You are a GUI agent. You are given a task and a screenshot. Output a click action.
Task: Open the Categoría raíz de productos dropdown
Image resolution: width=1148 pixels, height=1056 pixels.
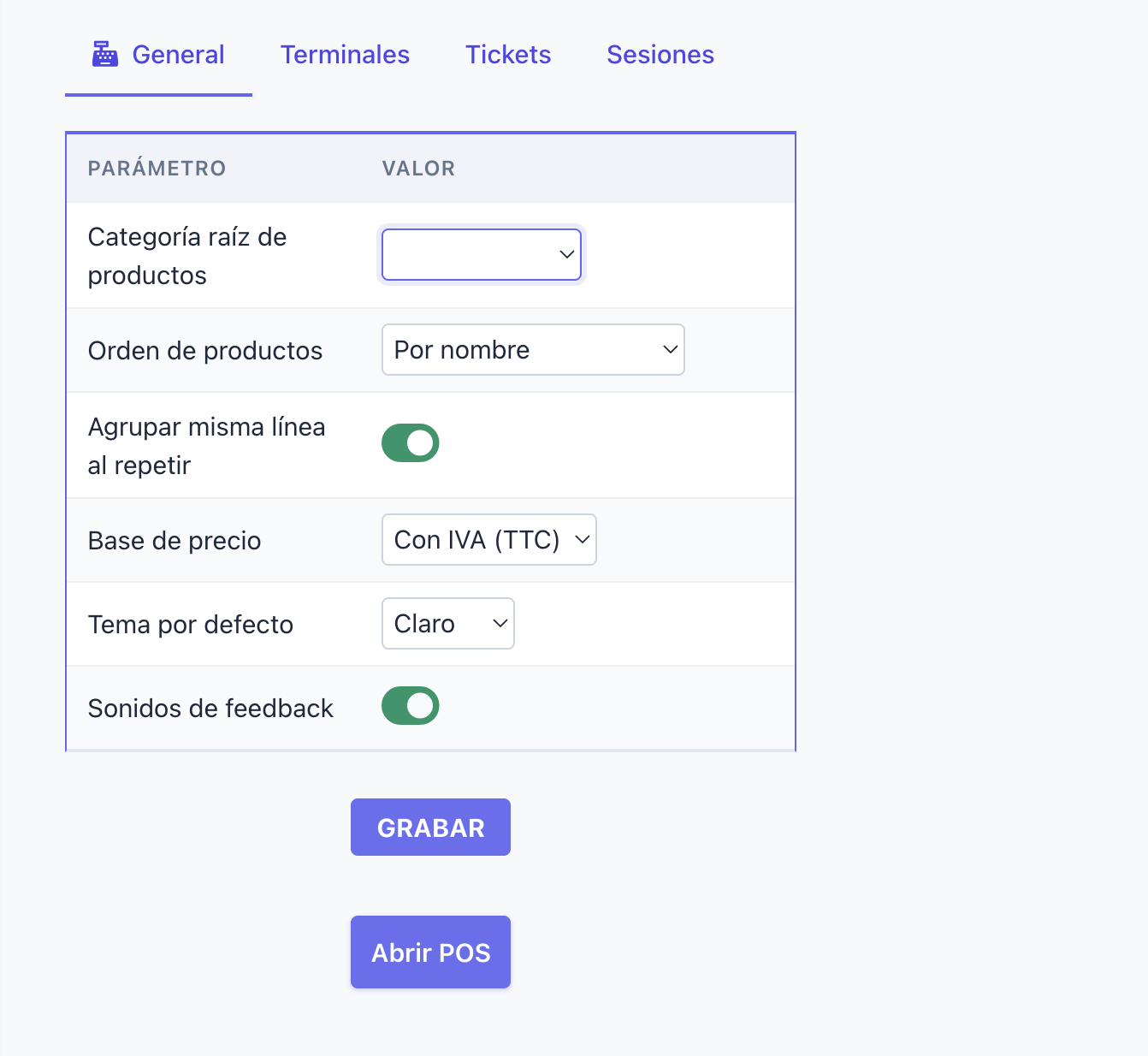click(x=482, y=254)
